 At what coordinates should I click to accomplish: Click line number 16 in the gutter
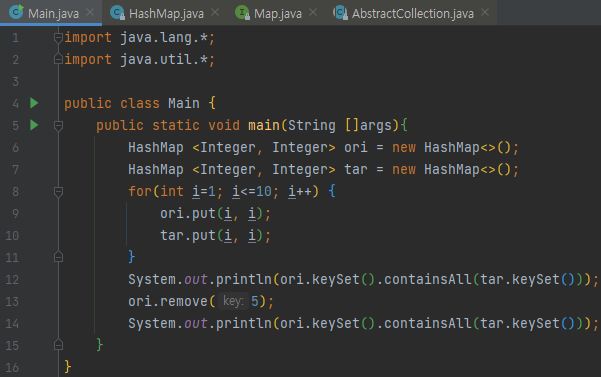(x=12, y=367)
